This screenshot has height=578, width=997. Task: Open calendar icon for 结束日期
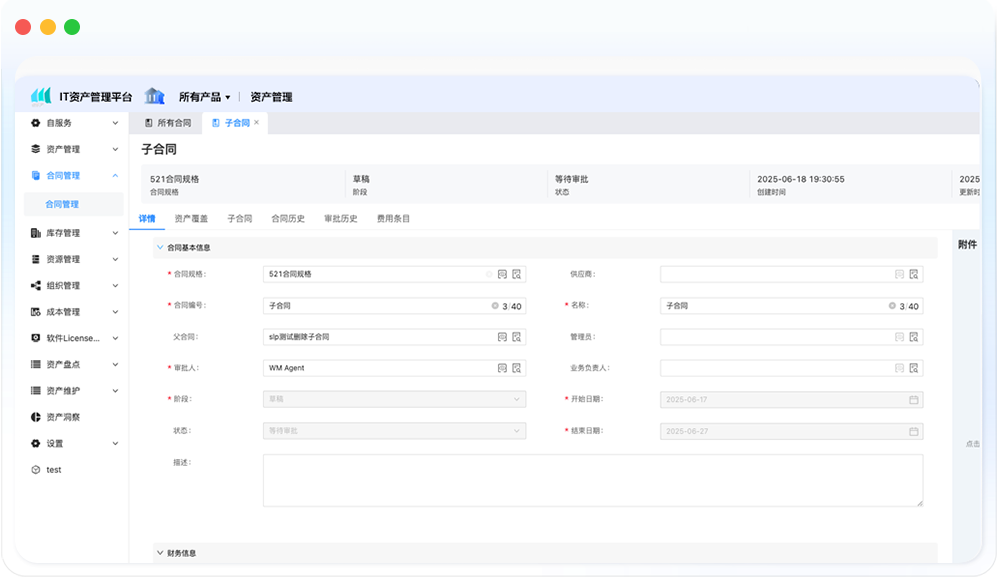pyautogui.click(x=913, y=432)
